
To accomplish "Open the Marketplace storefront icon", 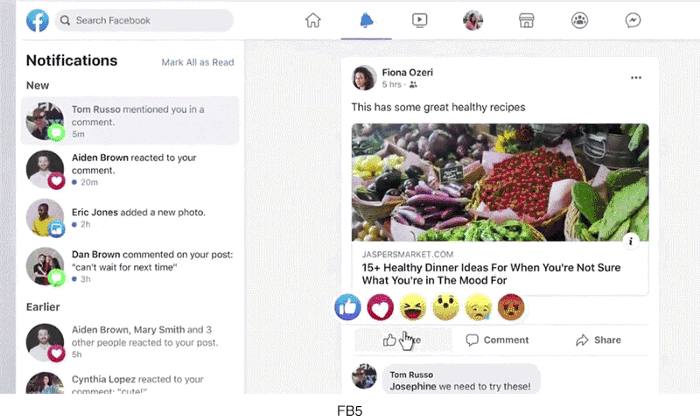I will point(526,21).
